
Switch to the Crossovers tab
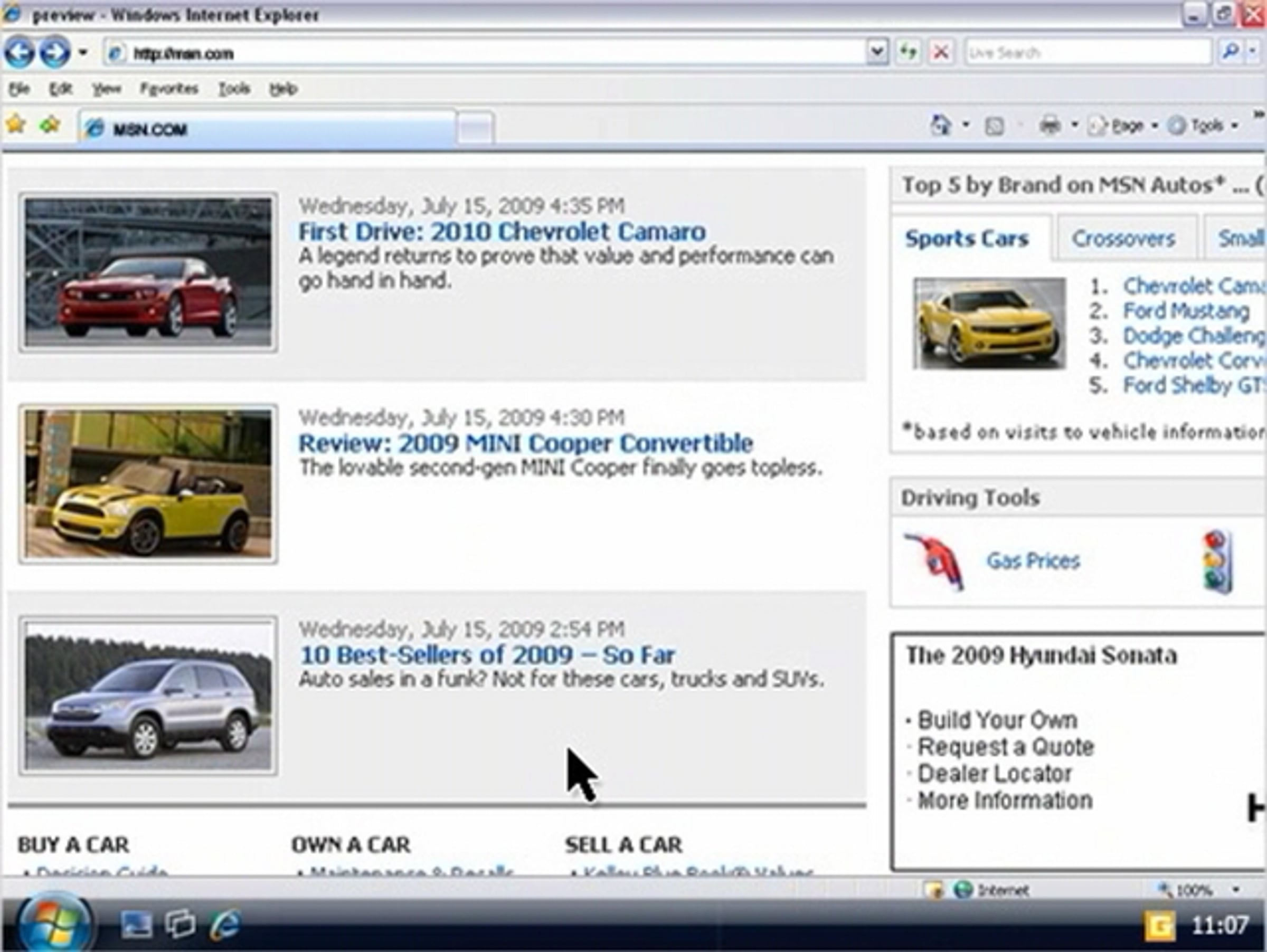[x=1124, y=238]
